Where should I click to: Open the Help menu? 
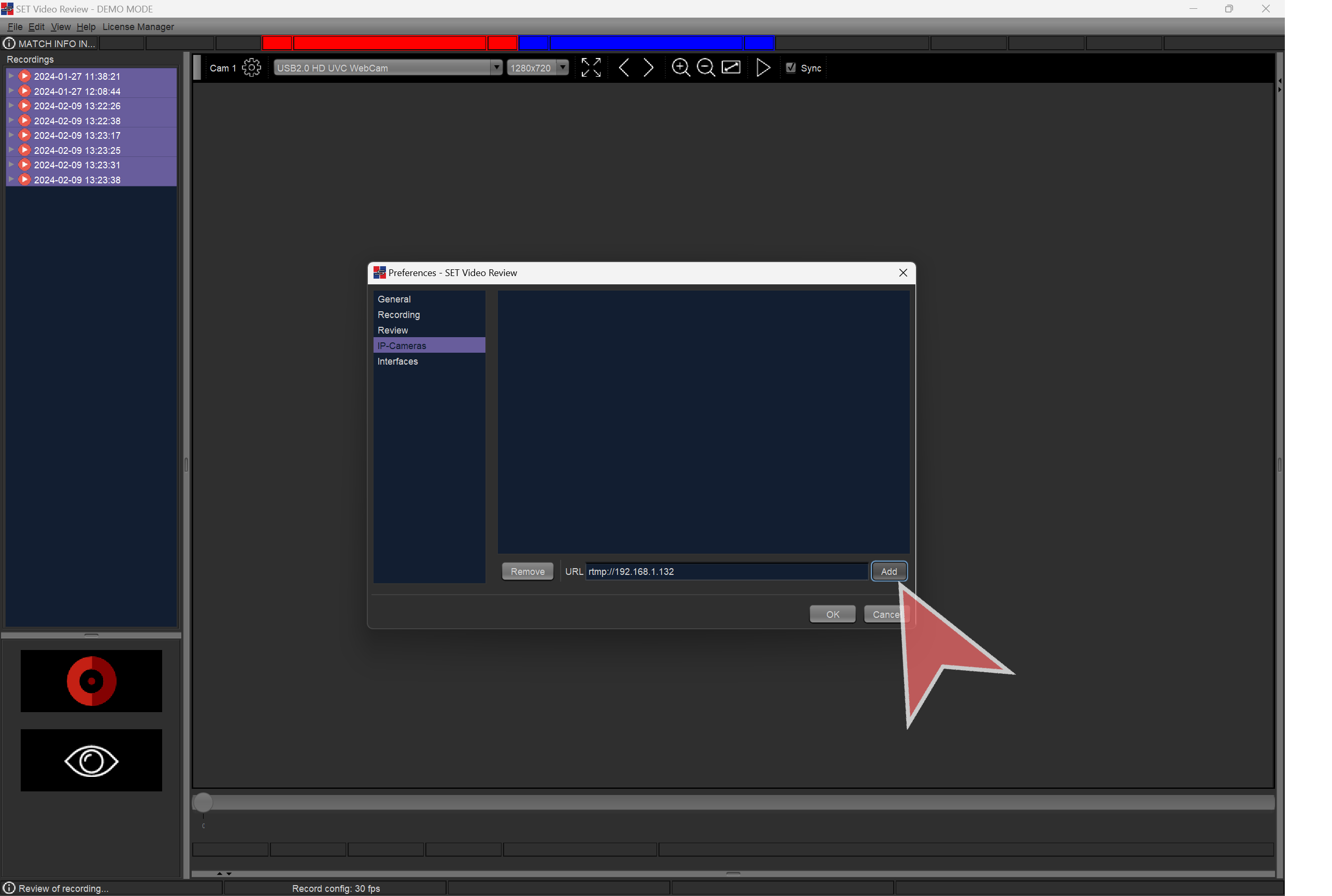[x=86, y=27]
